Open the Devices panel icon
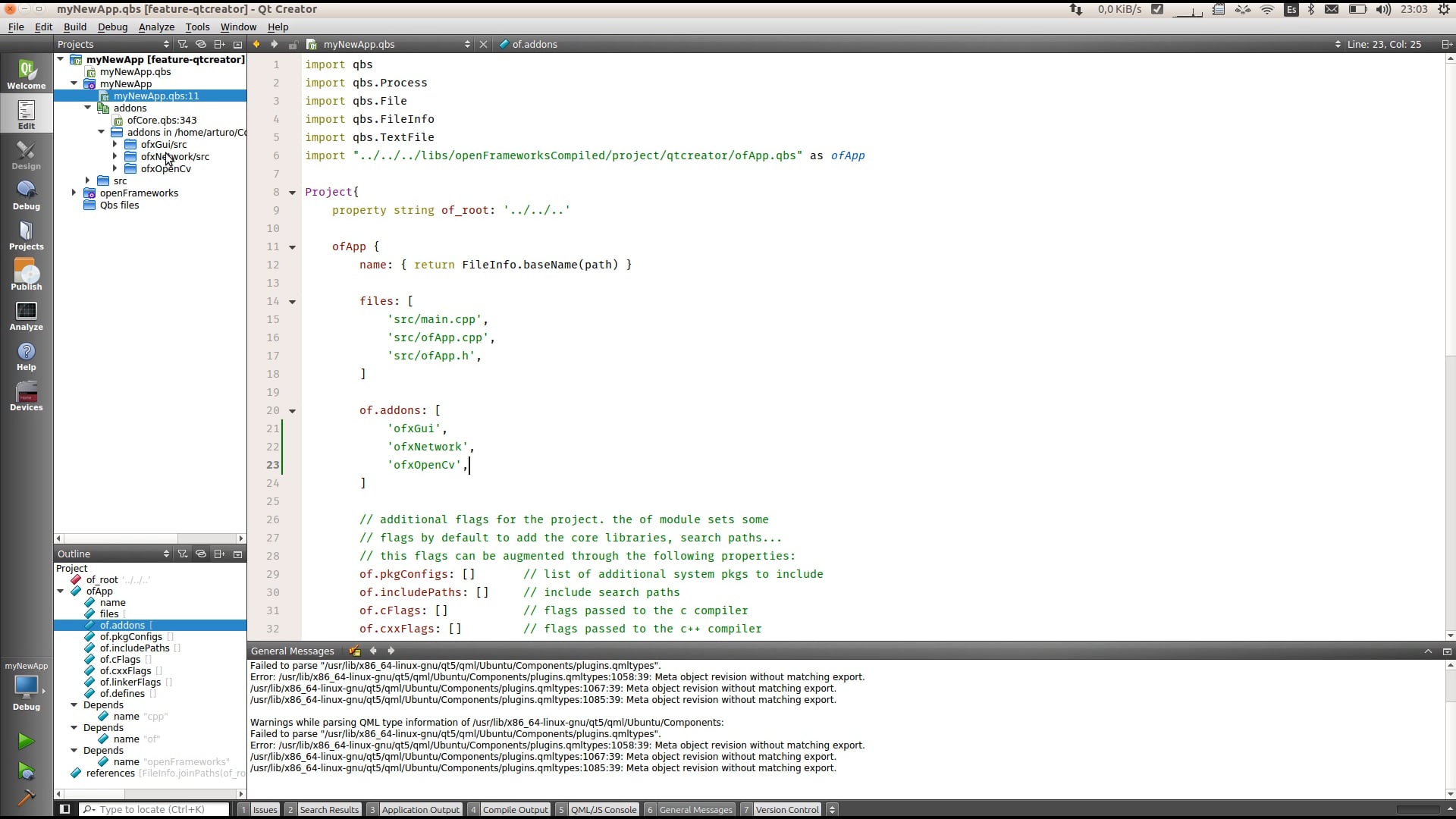 pos(26,396)
